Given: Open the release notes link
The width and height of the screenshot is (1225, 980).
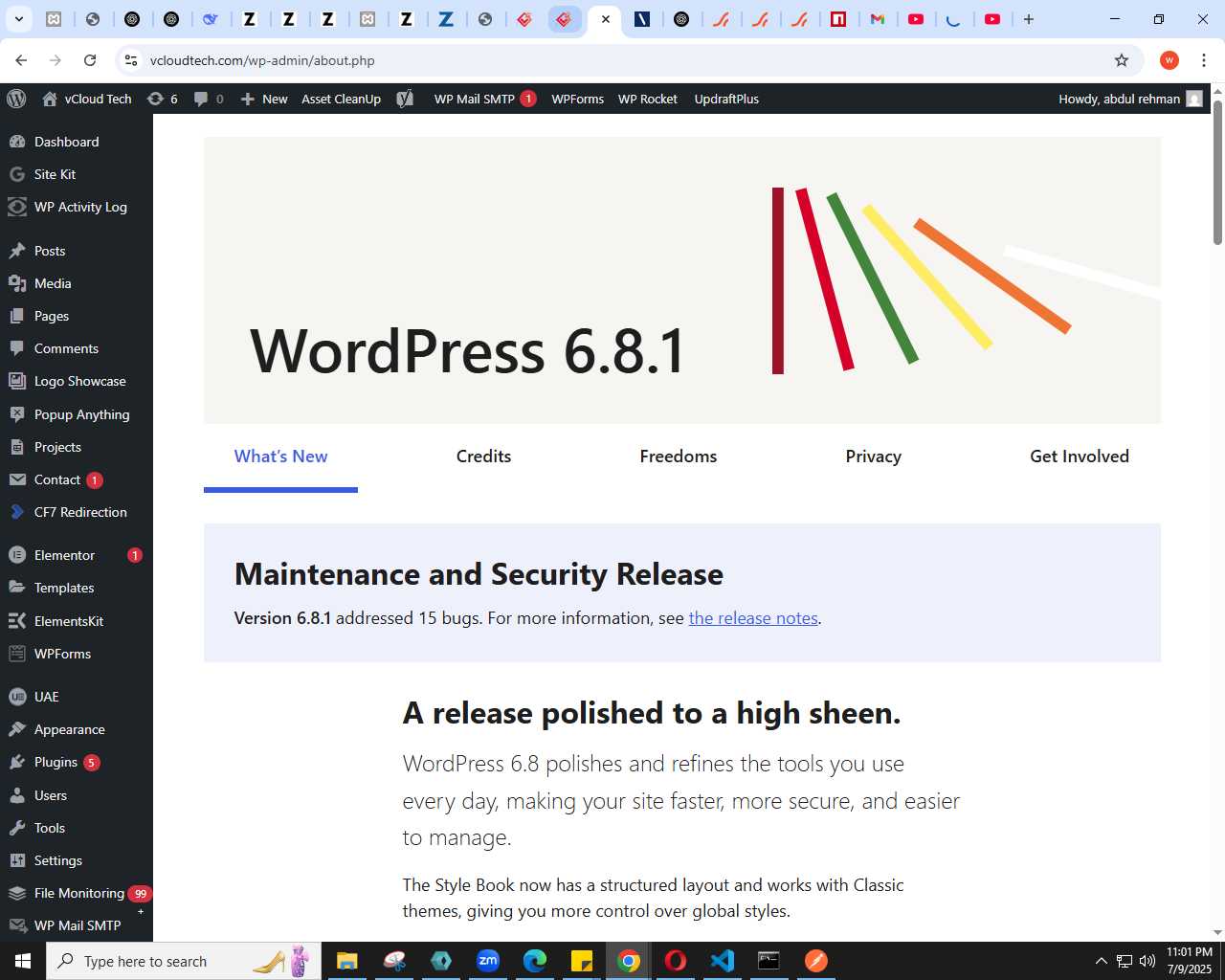Looking at the screenshot, I should pyautogui.click(x=753, y=618).
